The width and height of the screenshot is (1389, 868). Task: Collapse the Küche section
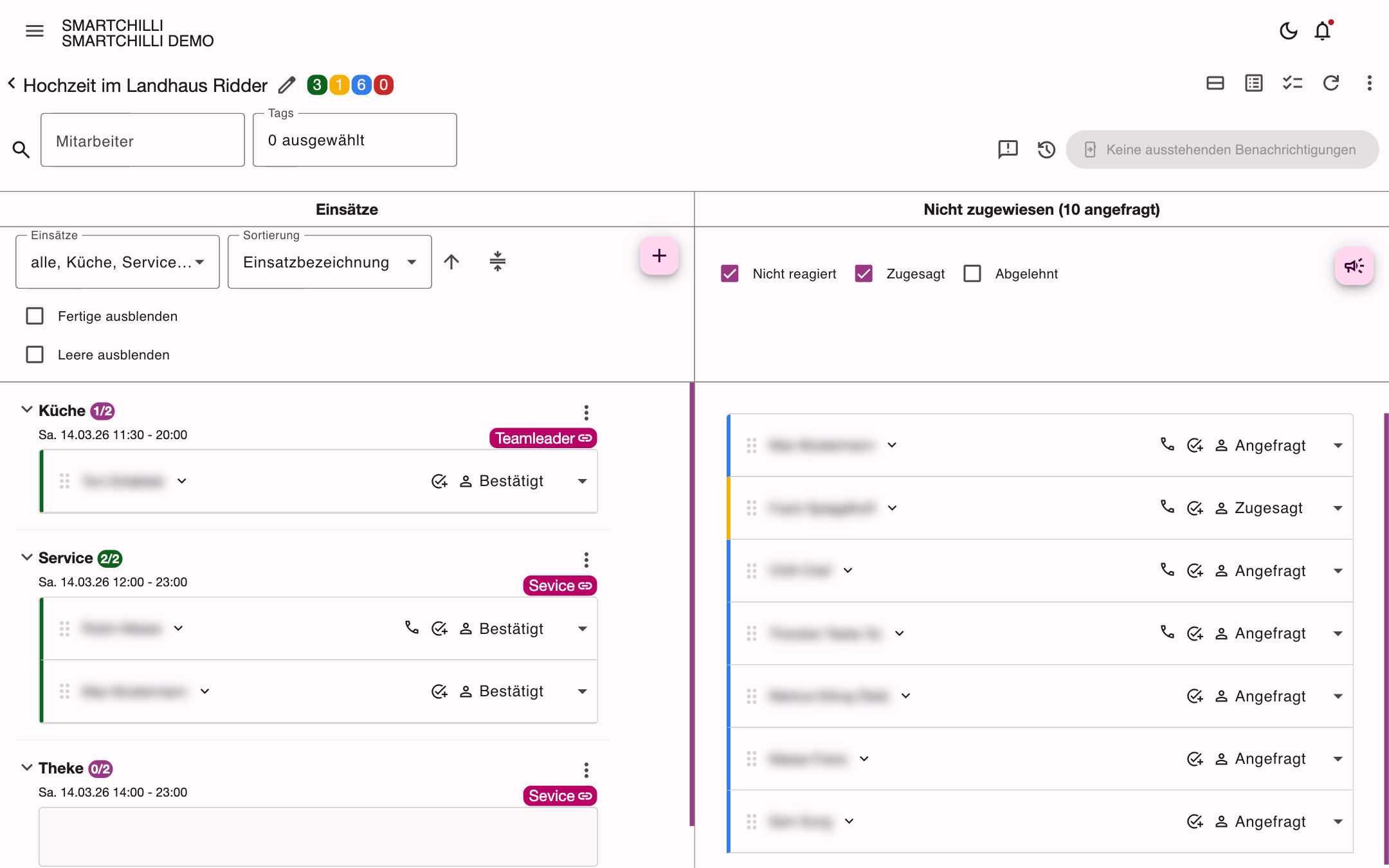coord(27,410)
